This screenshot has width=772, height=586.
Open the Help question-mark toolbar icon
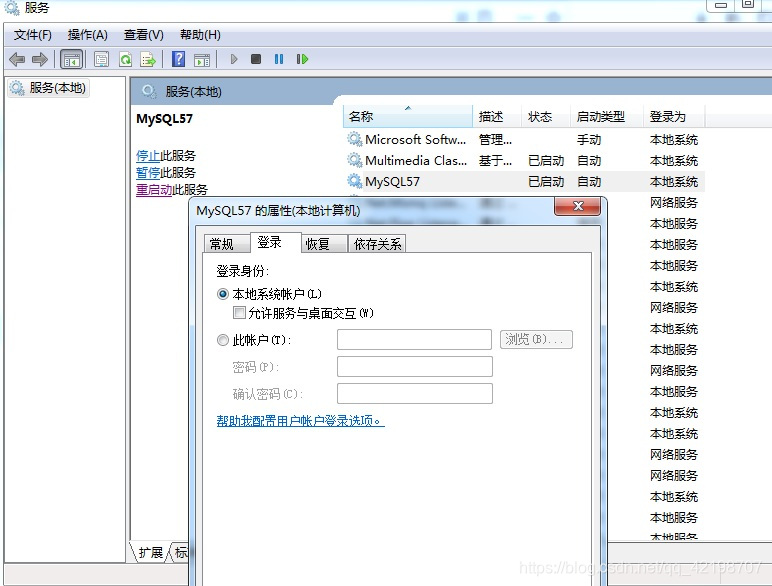pyautogui.click(x=178, y=59)
